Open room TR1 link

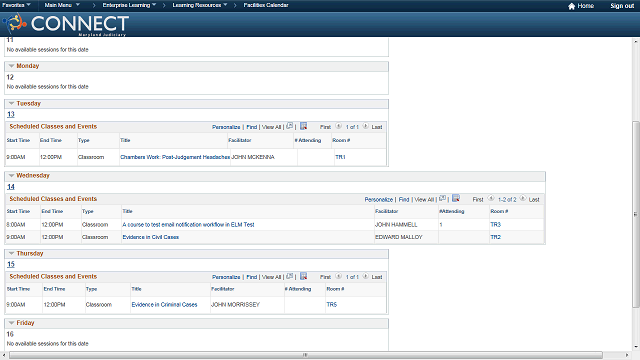pos(340,157)
